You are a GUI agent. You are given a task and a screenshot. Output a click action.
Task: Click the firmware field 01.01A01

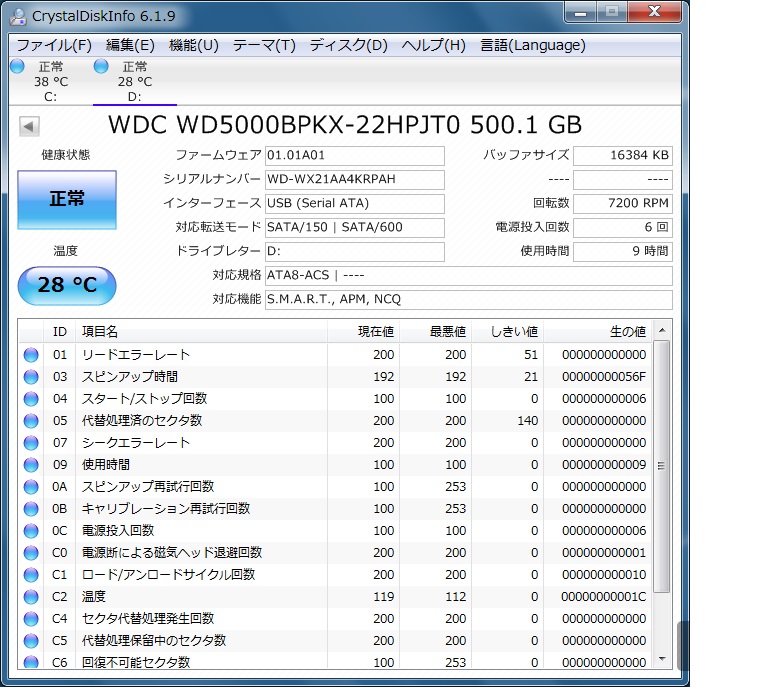(x=355, y=156)
